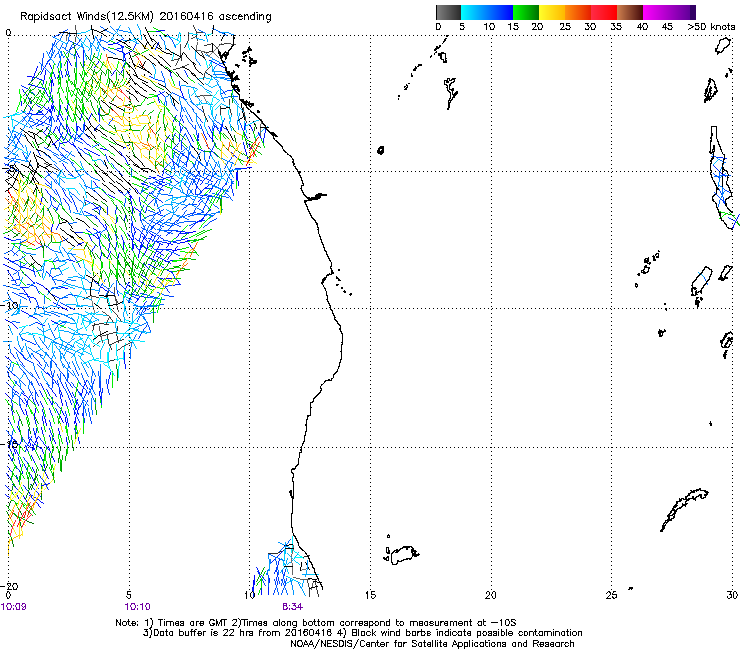This screenshot has width=740, height=650.
Task: Pick the brown 35-40 knots legend swatch
Action: (630, 12)
